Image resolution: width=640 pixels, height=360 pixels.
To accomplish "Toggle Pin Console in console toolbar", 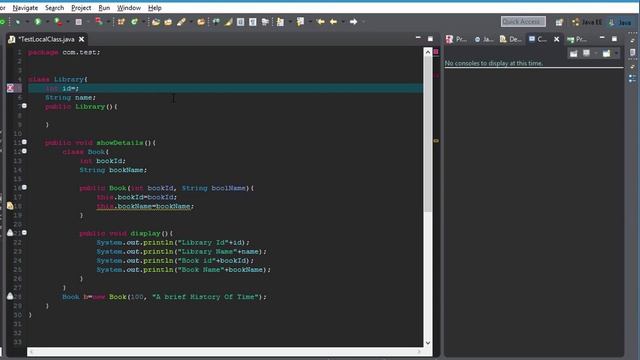I will [x=573, y=53].
